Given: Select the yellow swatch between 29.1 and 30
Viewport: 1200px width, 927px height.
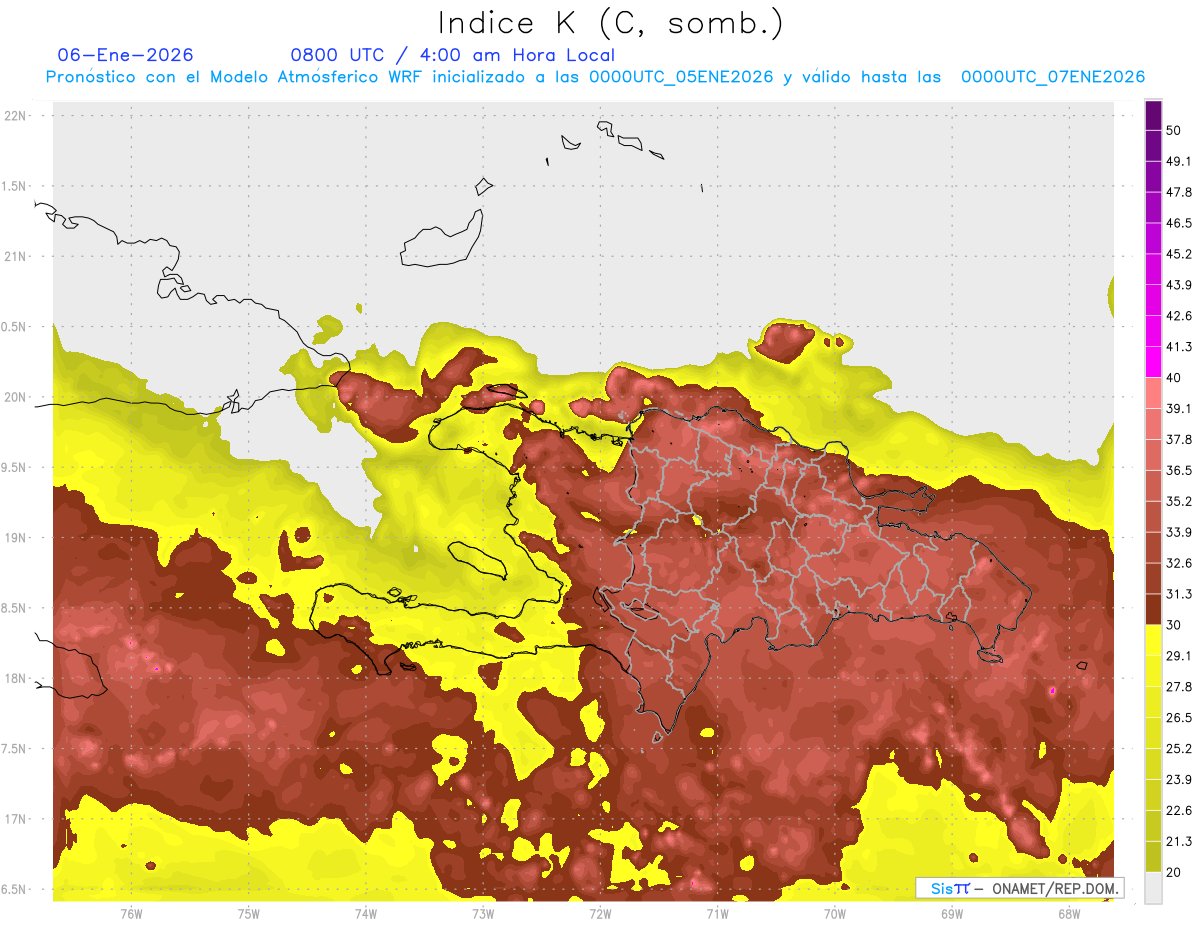Looking at the screenshot, I should point(1153,640).
